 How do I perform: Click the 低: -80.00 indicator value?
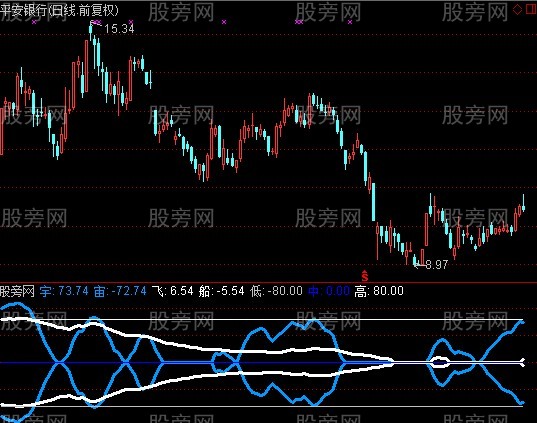click(x=276, y=291)
